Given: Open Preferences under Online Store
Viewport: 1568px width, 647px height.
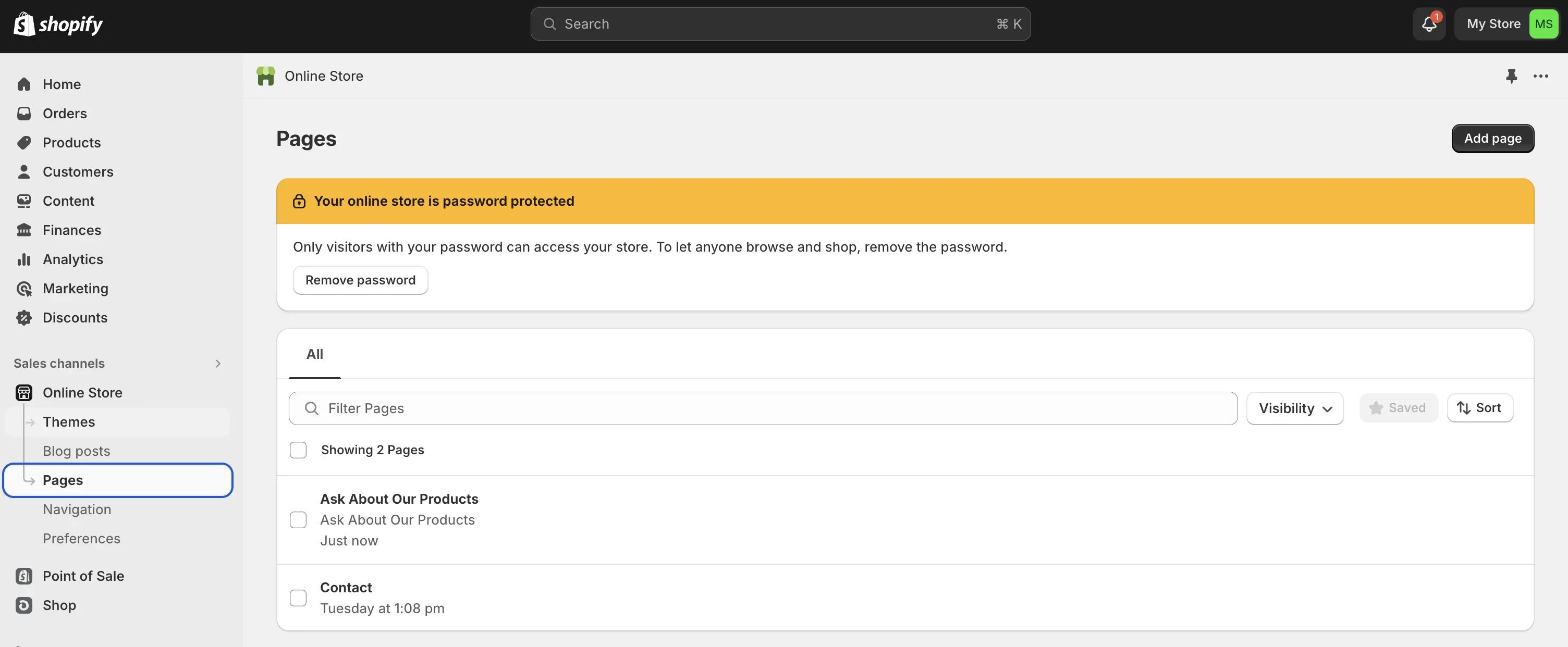Looking at the screenshot, I should coord(81,538).
